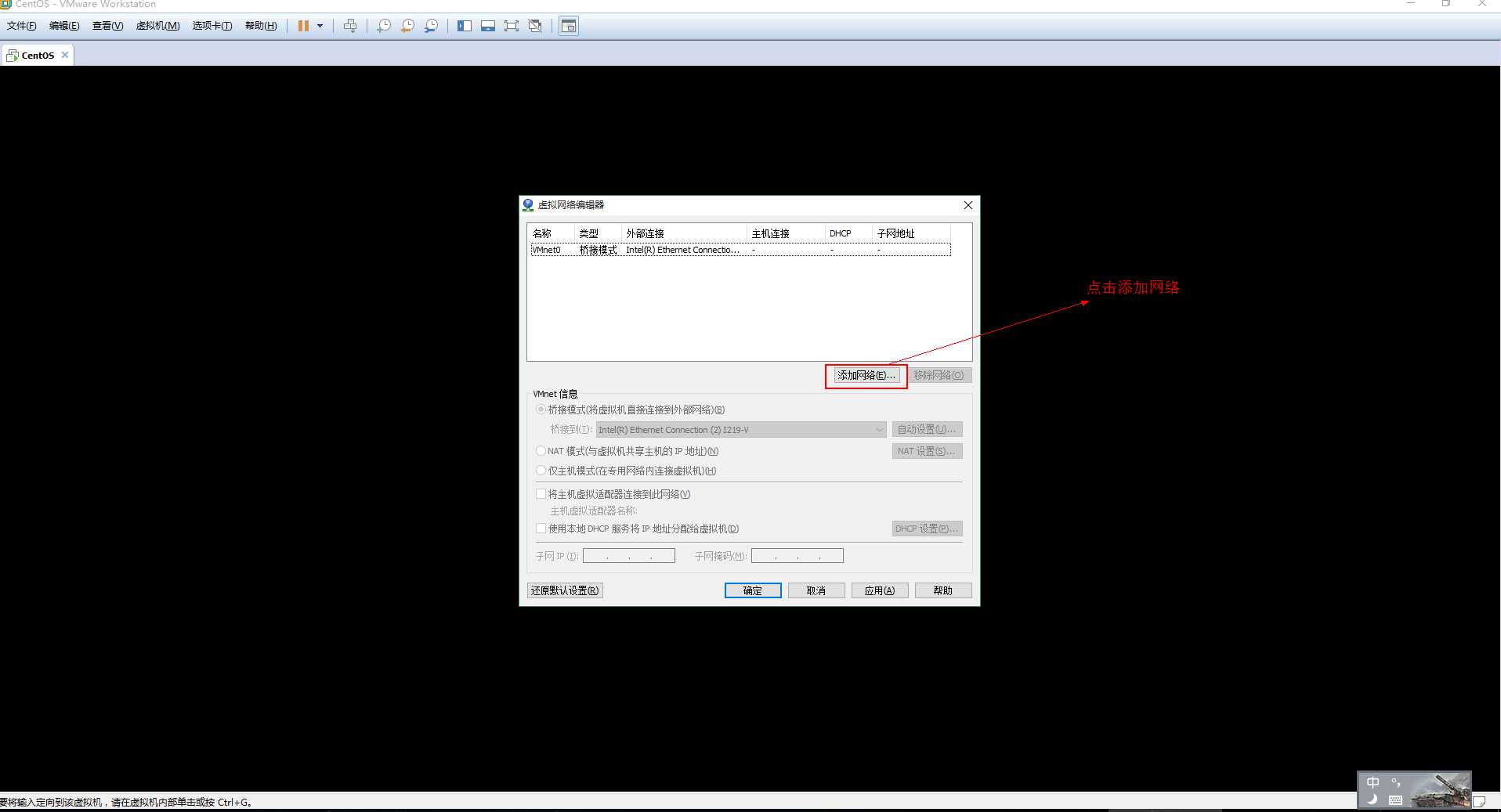Click the DHCP 设置(P)... button
Viewport: 1501px width, 812px height.
pos(927,529)
